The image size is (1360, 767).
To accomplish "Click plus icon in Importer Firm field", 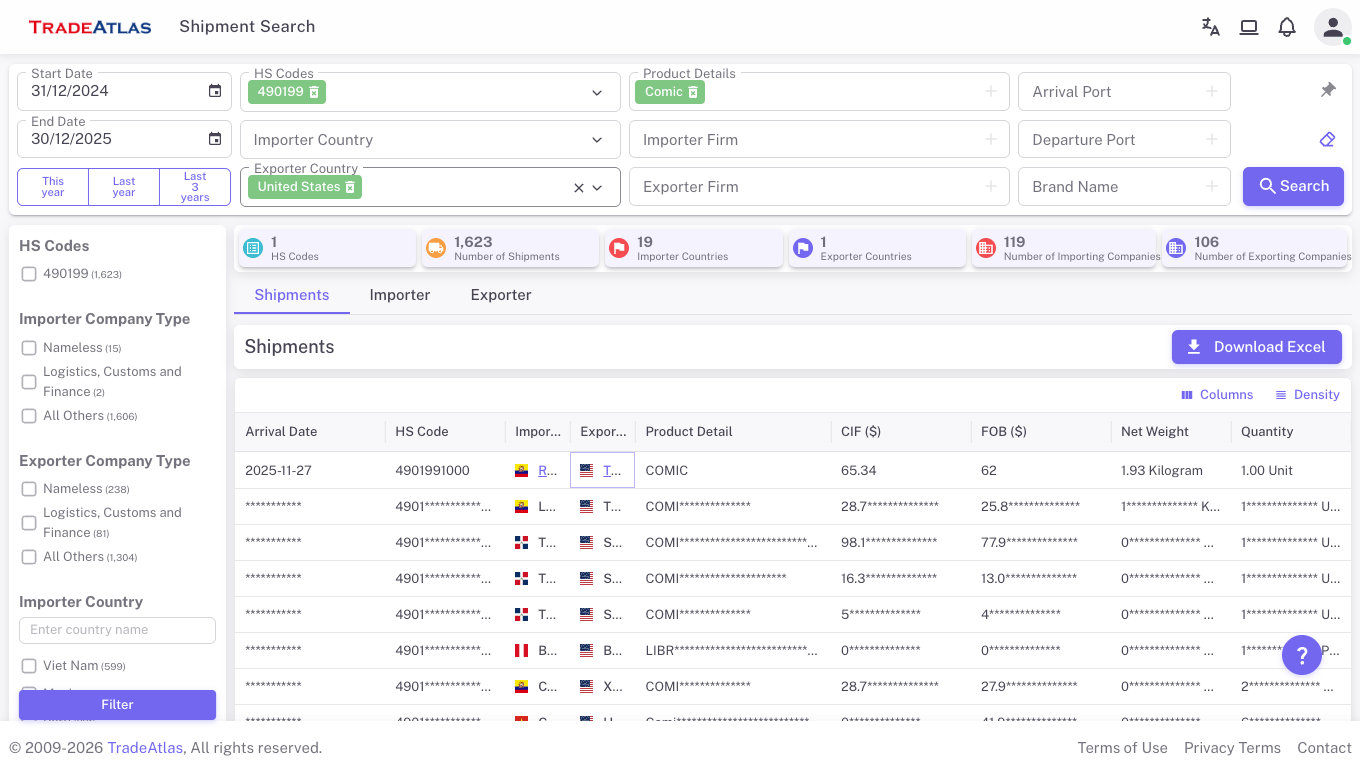I will pos(991,139).
